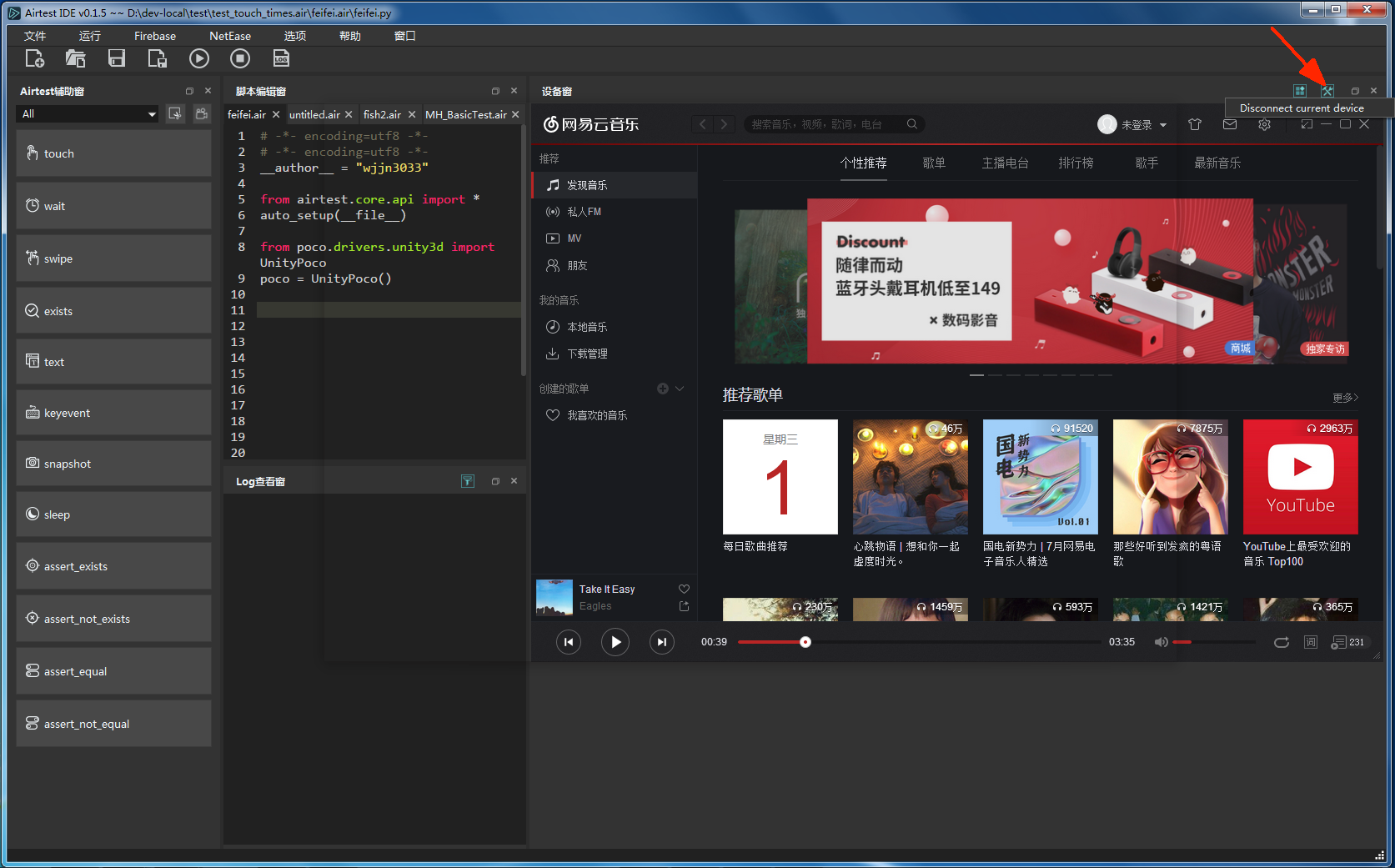Switch to the MH_BasicTest.air tab
This screenshot has height=868, width=1395.
(466, 114)
